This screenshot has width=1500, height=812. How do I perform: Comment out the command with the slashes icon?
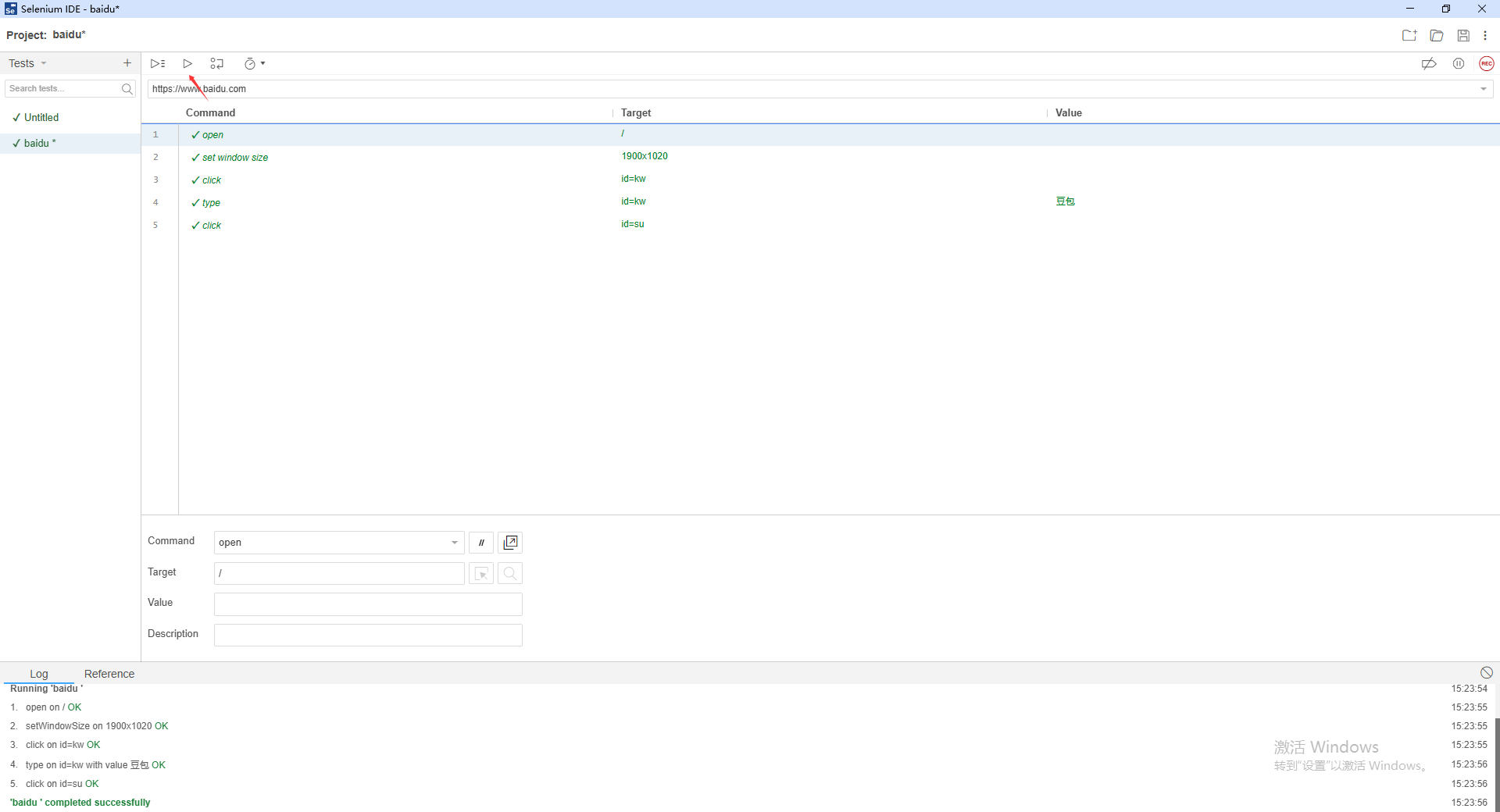480,543
